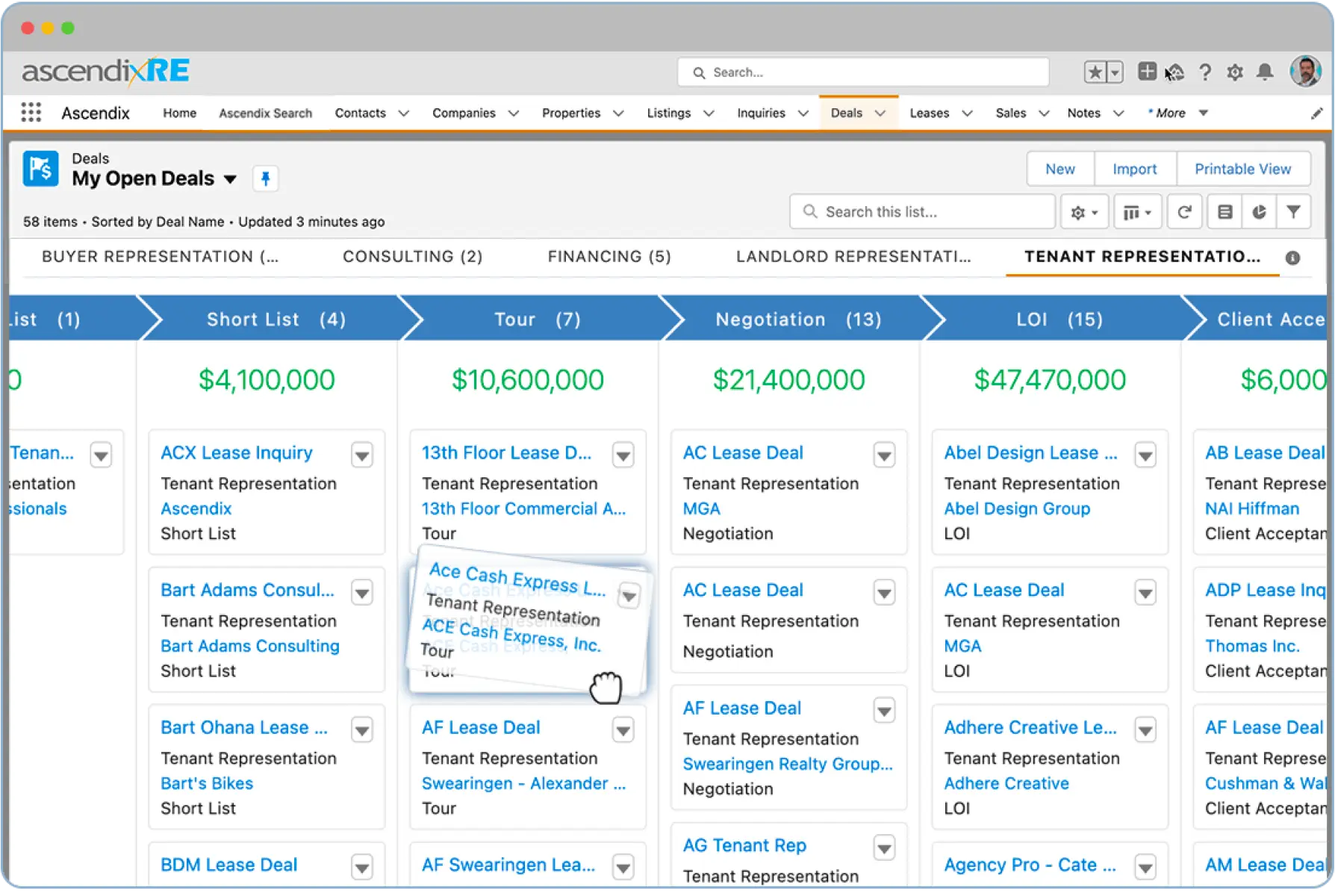
Task: Click the global actions plus icon
Action: tap(1147, 72)
